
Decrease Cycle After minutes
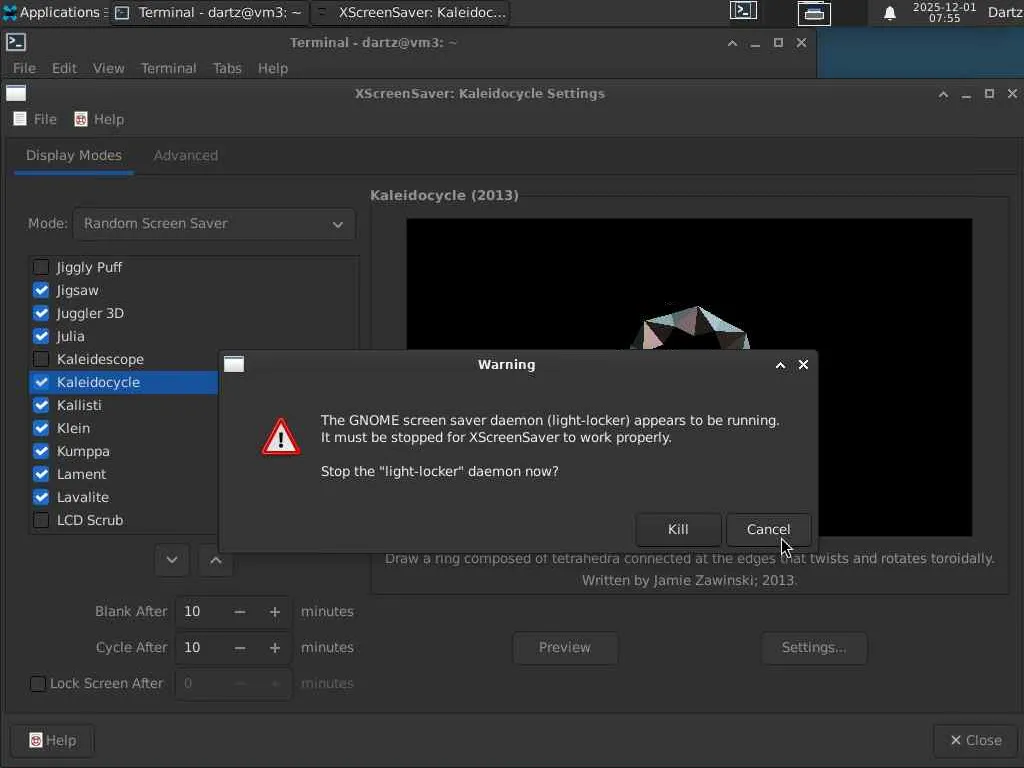pyautogui.click(x=240, y=648)
